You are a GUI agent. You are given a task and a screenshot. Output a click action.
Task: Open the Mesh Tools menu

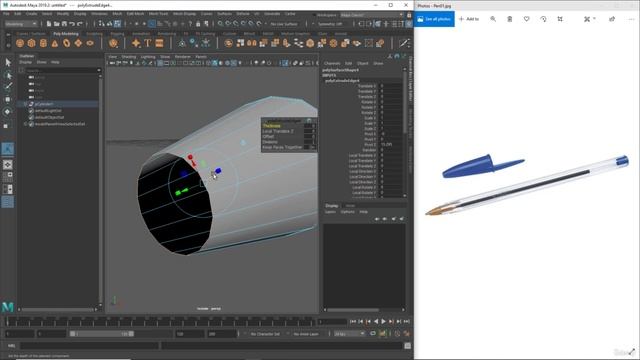[158, 13]
